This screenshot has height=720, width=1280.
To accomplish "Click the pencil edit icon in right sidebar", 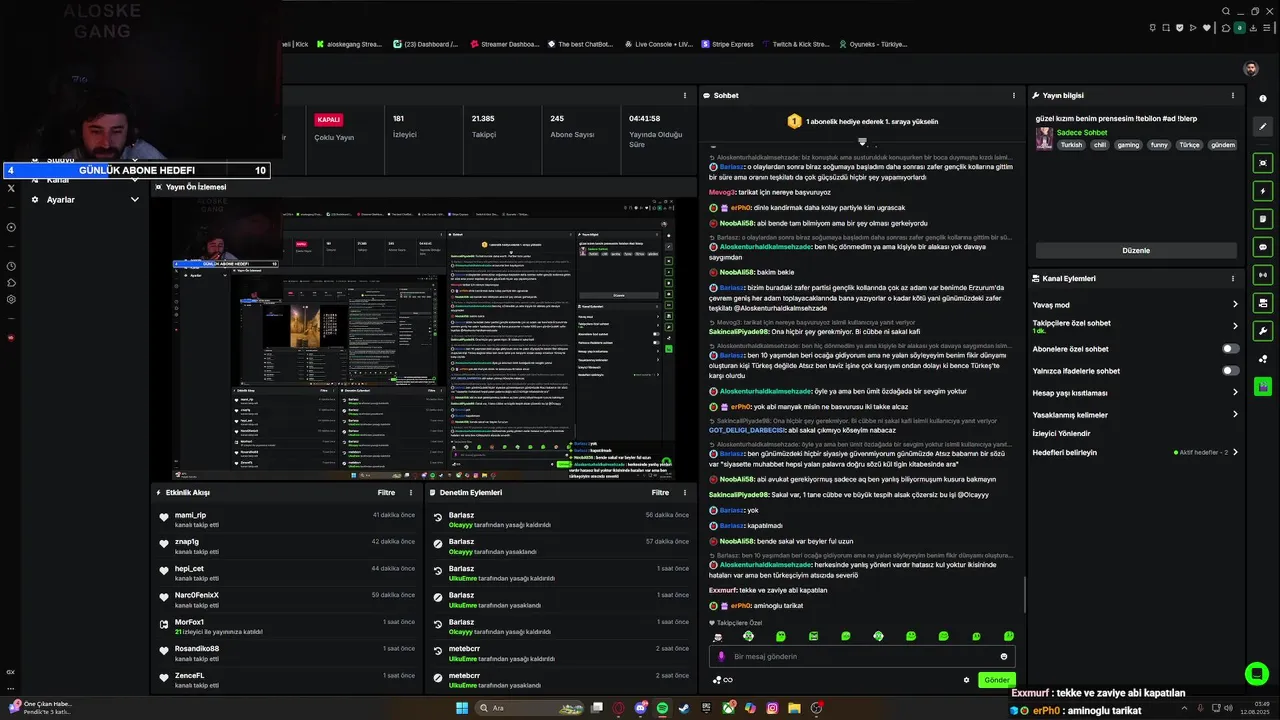I will tap(1263, 127).
